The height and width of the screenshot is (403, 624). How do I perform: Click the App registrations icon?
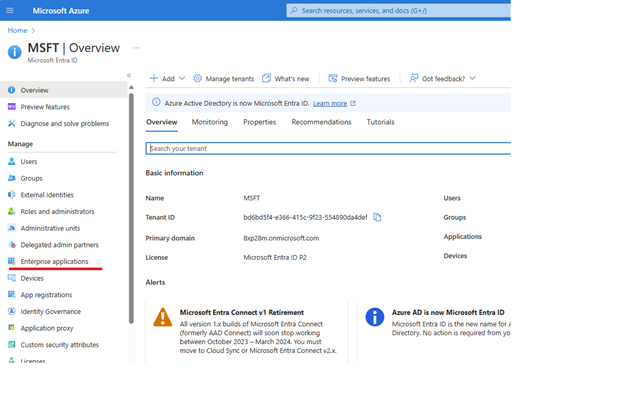tap(12, 294)
